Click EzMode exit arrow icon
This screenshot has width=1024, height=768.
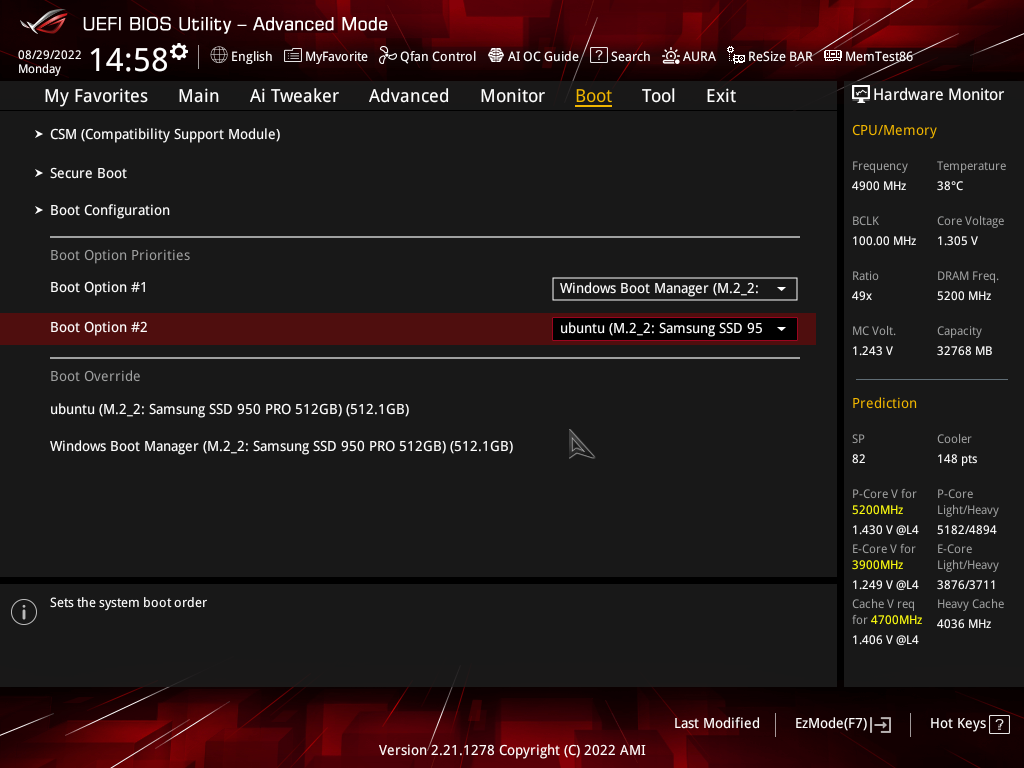pos(881,724)
